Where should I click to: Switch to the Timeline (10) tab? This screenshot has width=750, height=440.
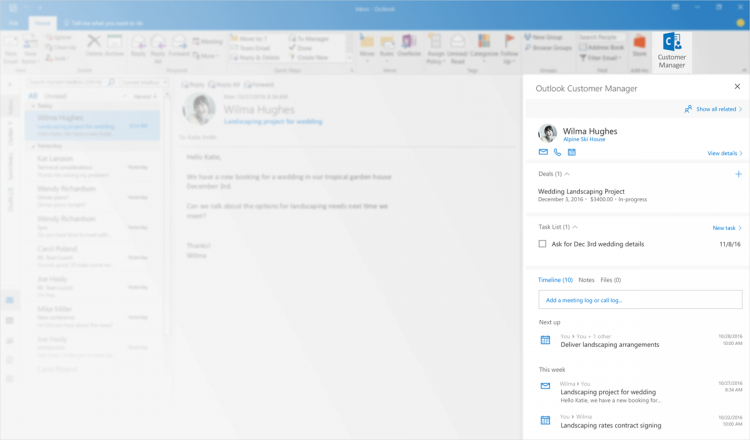[555, 280]
